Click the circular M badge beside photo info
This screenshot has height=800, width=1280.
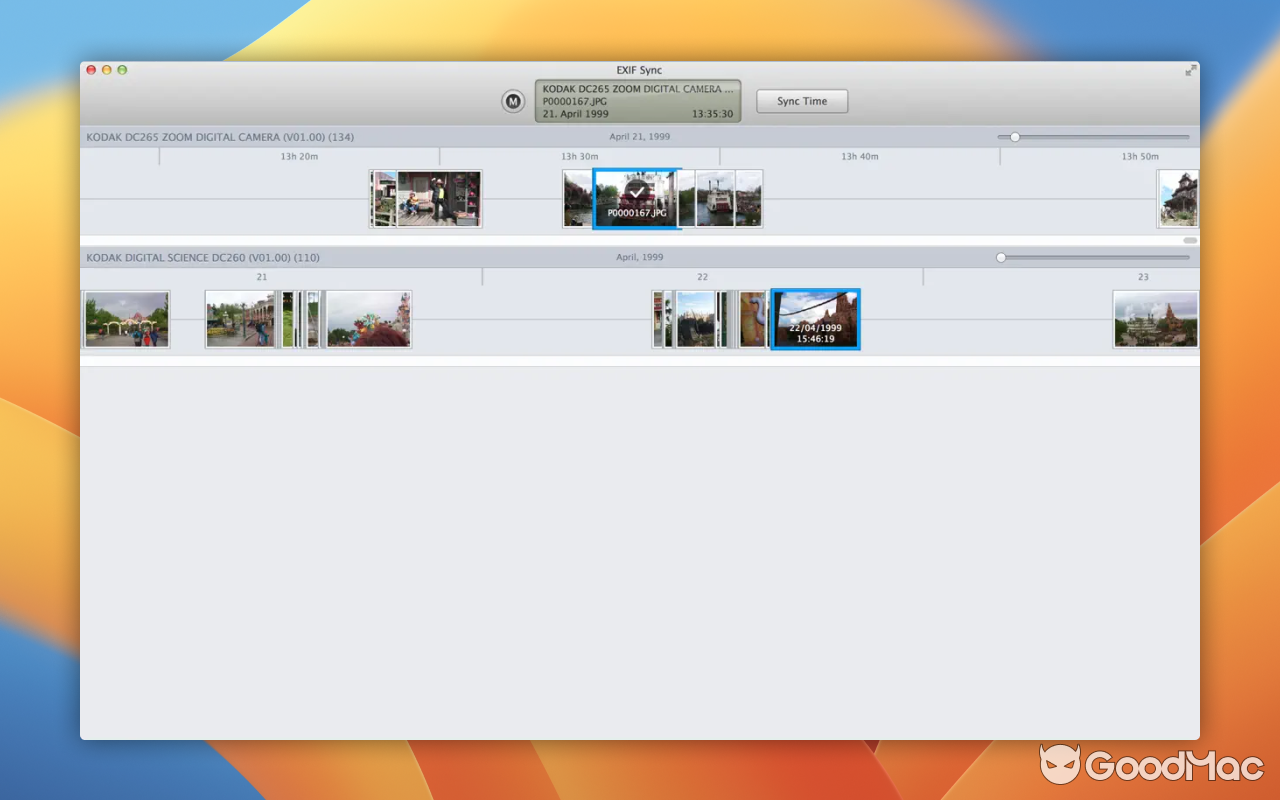point(513,101)
